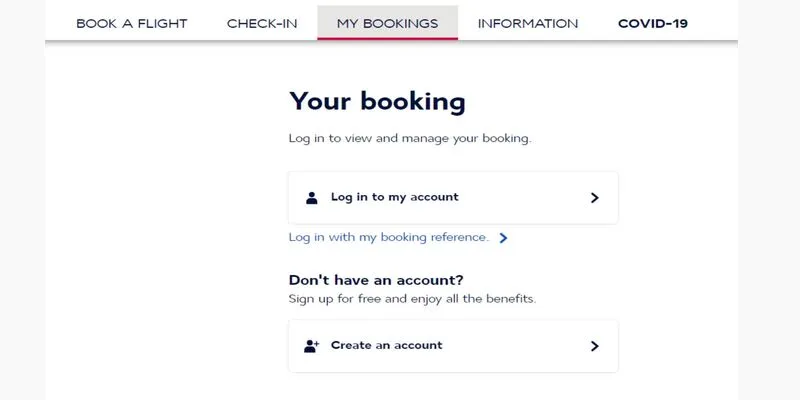Click blue arrow after booking reference link

[x=503, y=238]
